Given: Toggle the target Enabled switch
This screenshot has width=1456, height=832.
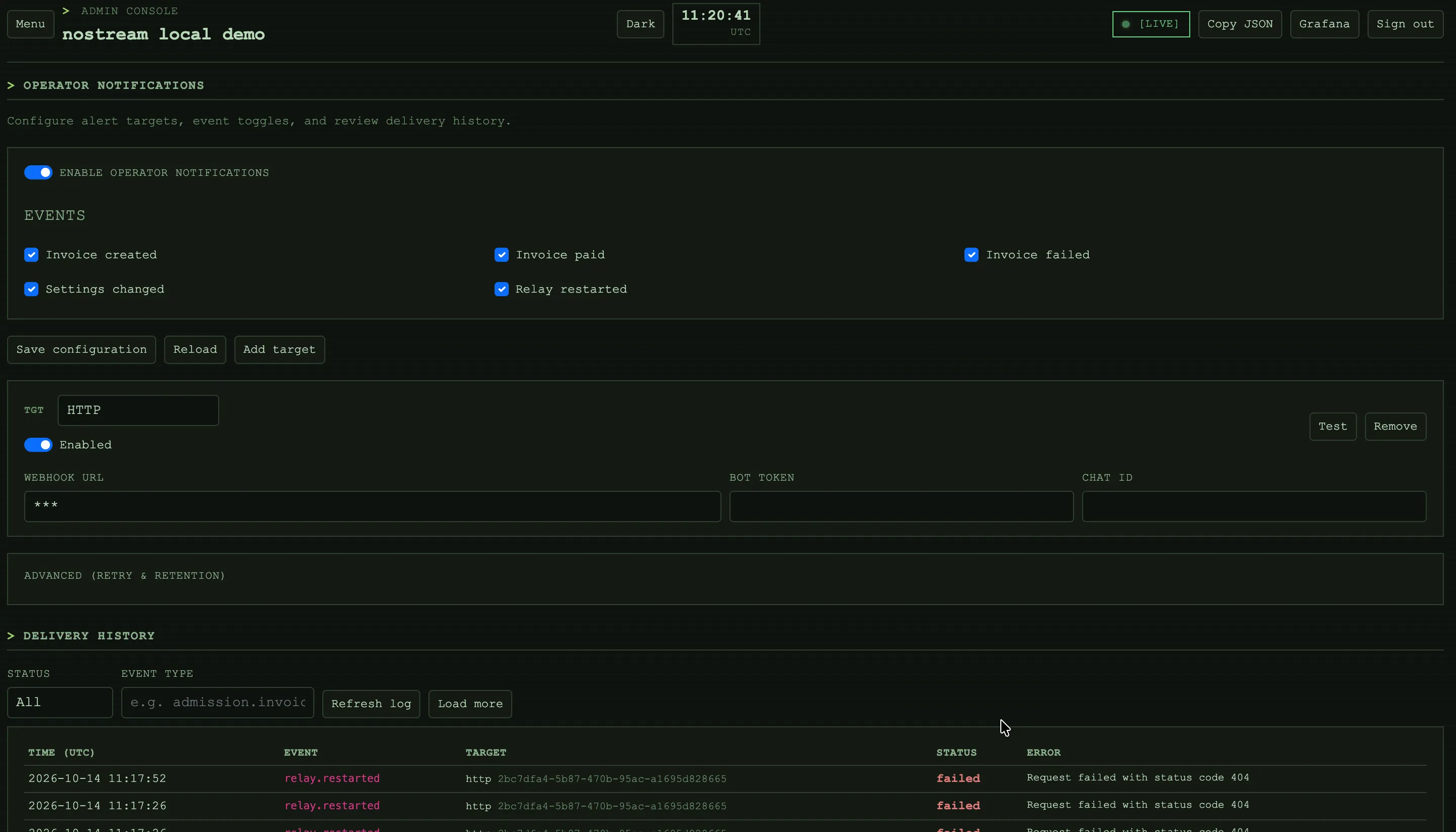Looking at the screenshot, I should [38, 445].
